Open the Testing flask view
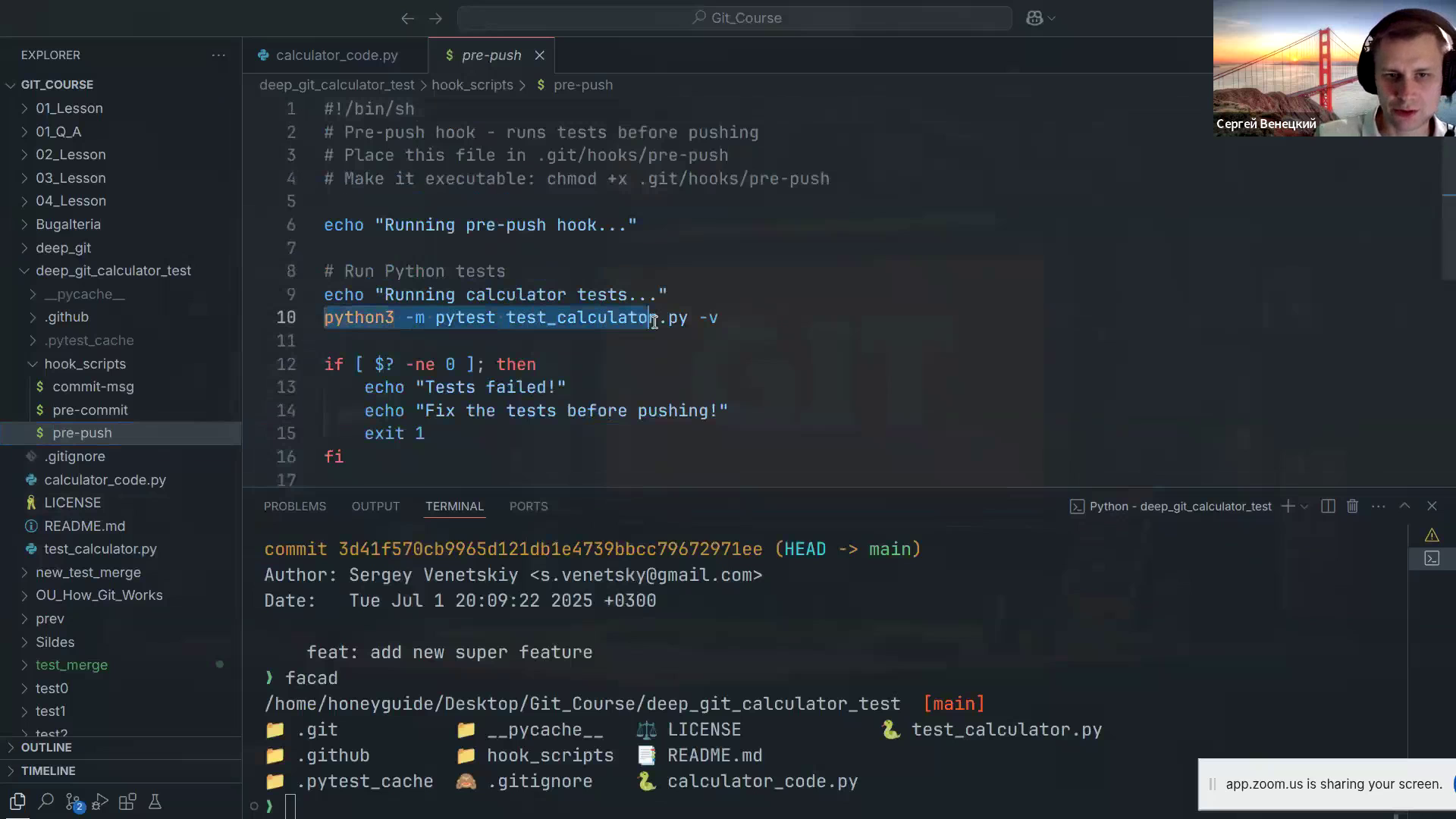1456x819 pixels. 155,802
